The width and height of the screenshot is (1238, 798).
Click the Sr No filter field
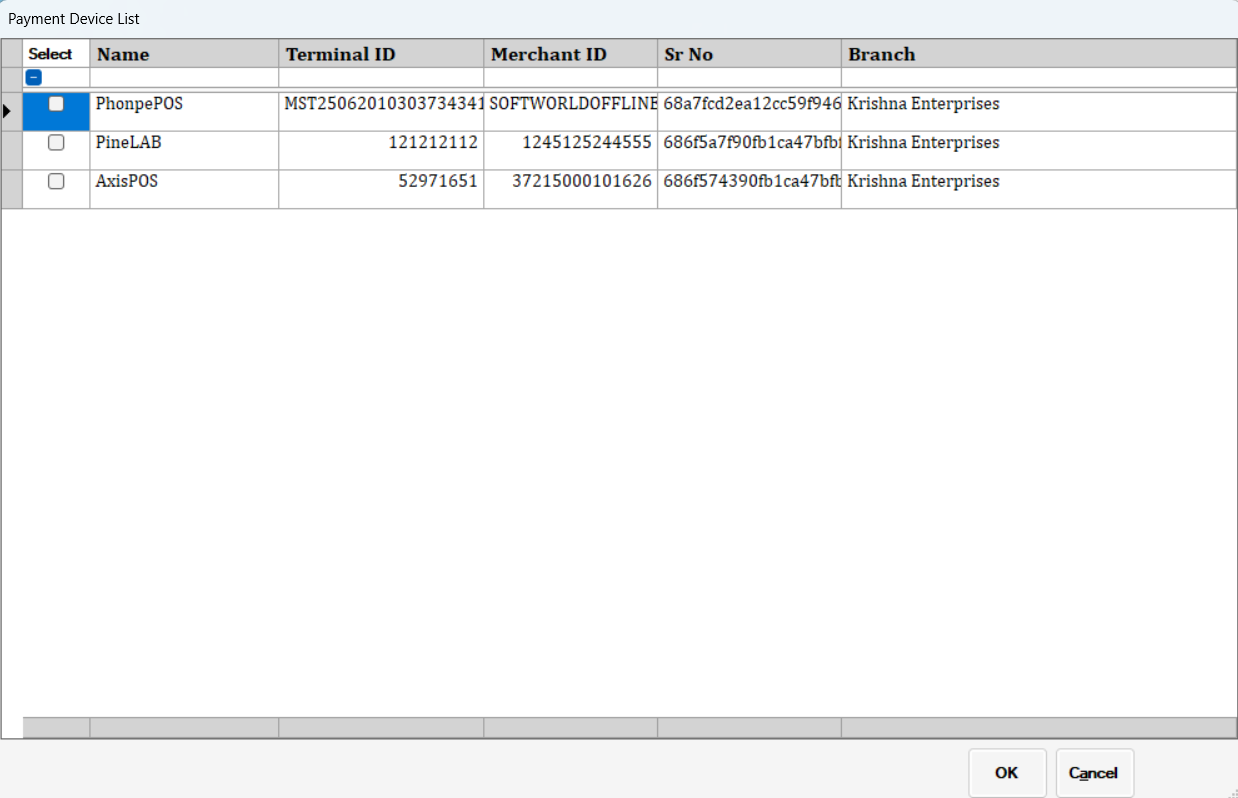749,78
